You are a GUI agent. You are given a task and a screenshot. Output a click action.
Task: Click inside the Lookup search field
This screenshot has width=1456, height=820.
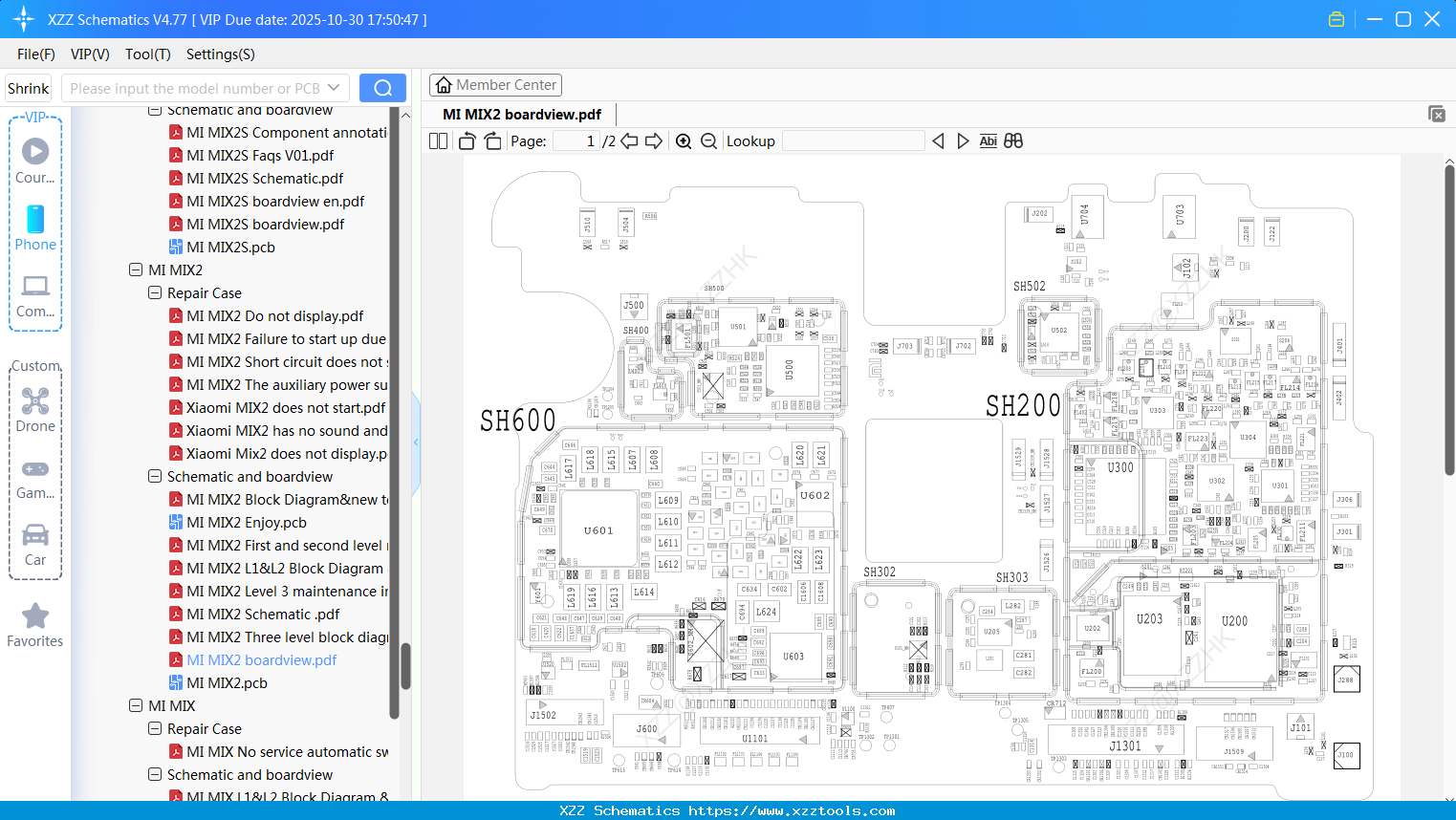(852, 140)
